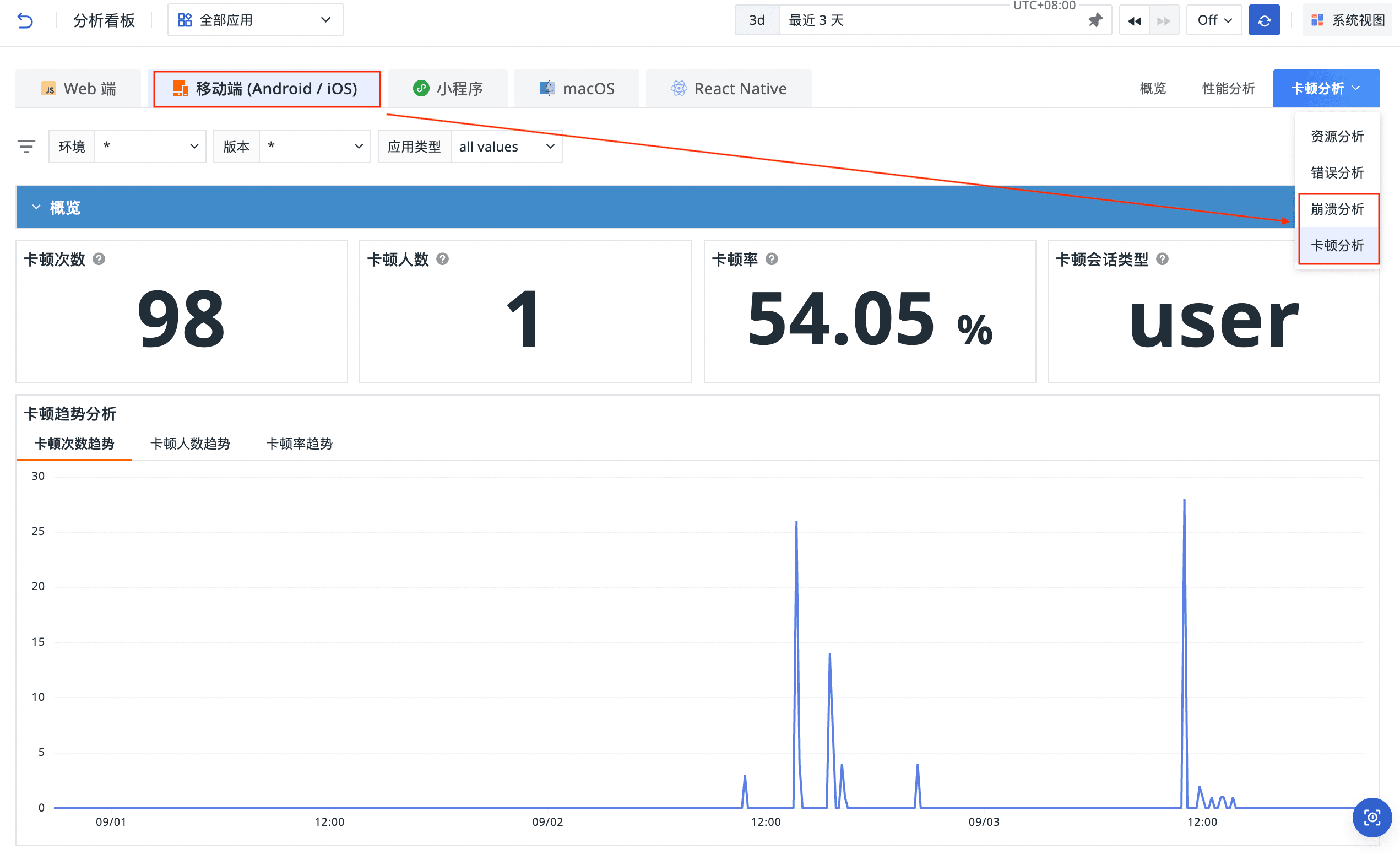Click help icon next to 卡顿次数
This screenshot has height=854, width=1400.
99,260
